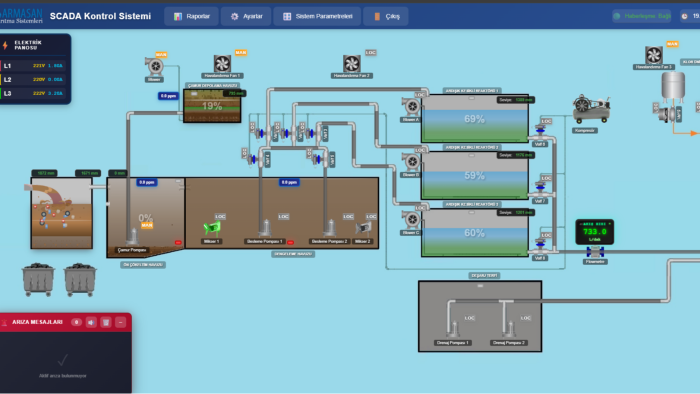Click the green Mikser 1 icon
700x394 pixels.
point(212,228)
